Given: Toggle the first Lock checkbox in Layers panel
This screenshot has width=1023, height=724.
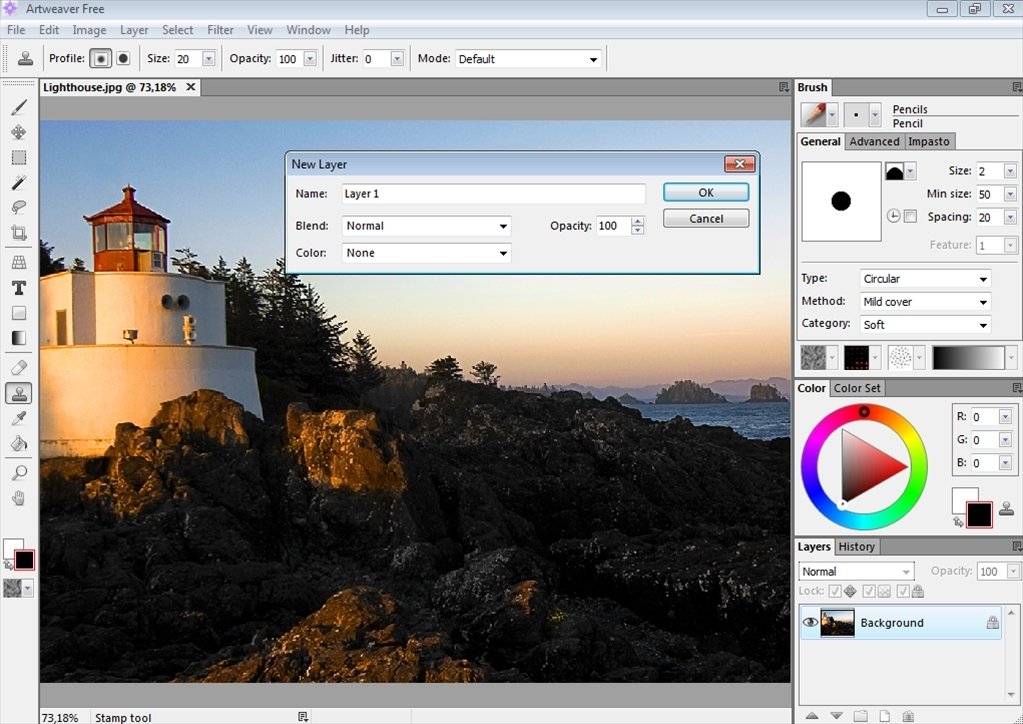Looking at the screenshot, I should coord(835,592).
